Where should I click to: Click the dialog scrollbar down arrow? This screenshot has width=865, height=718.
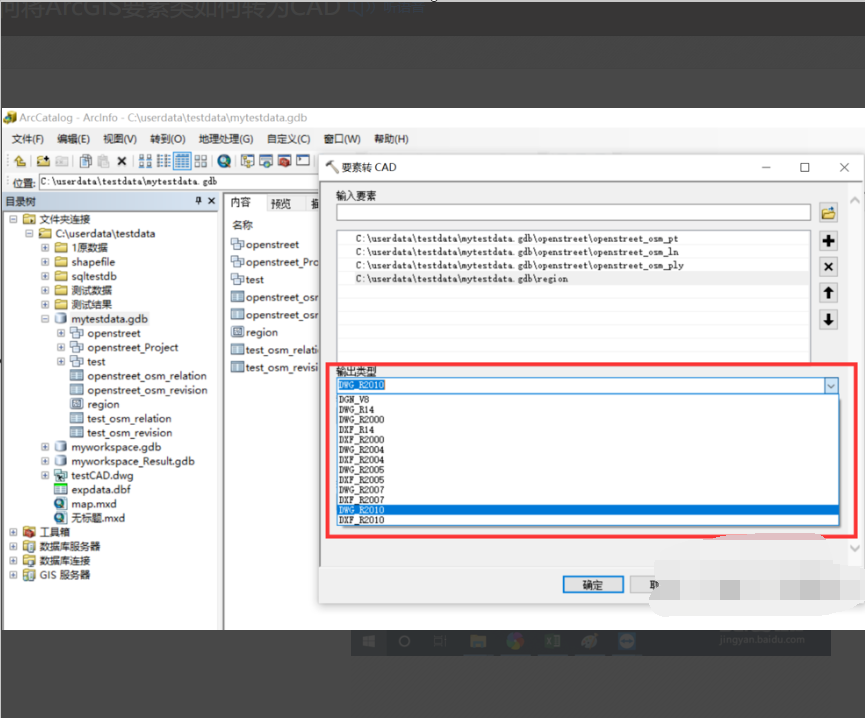tap(855, 548)
